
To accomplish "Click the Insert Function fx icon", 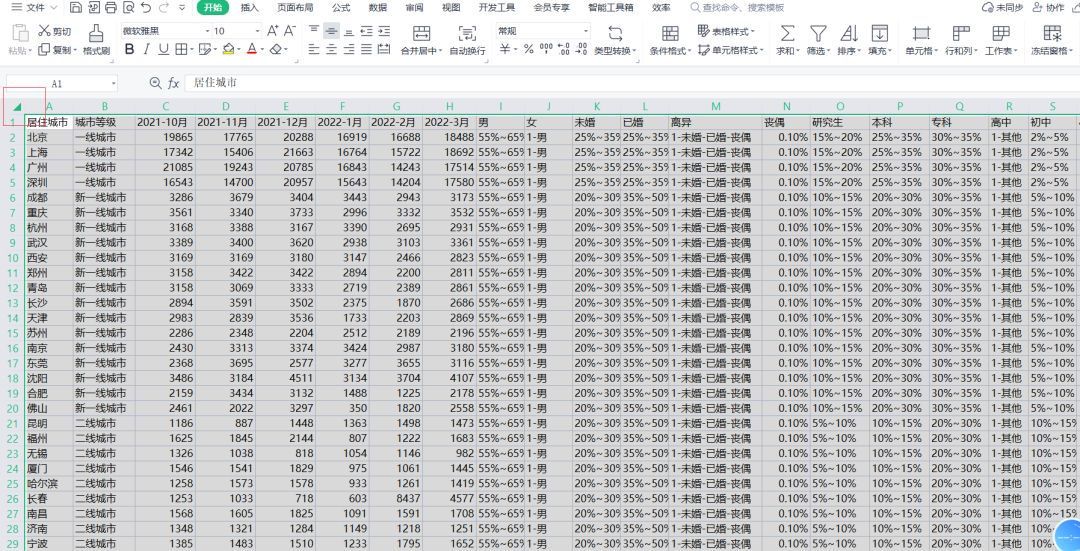I will (x=173, y=84).
